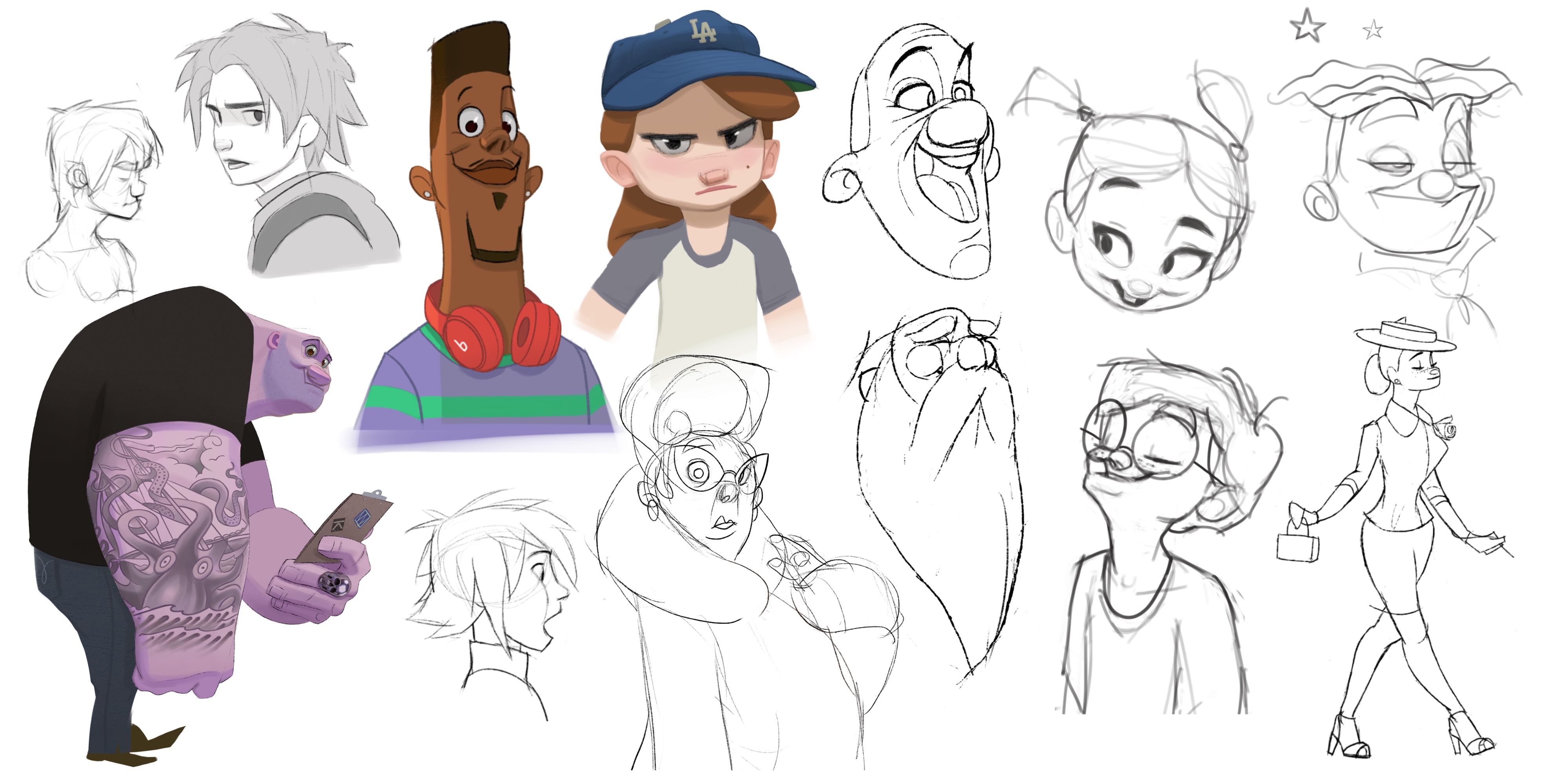Click the LA logo on the blue cap

pyautogui.click(x=703, y=32)
